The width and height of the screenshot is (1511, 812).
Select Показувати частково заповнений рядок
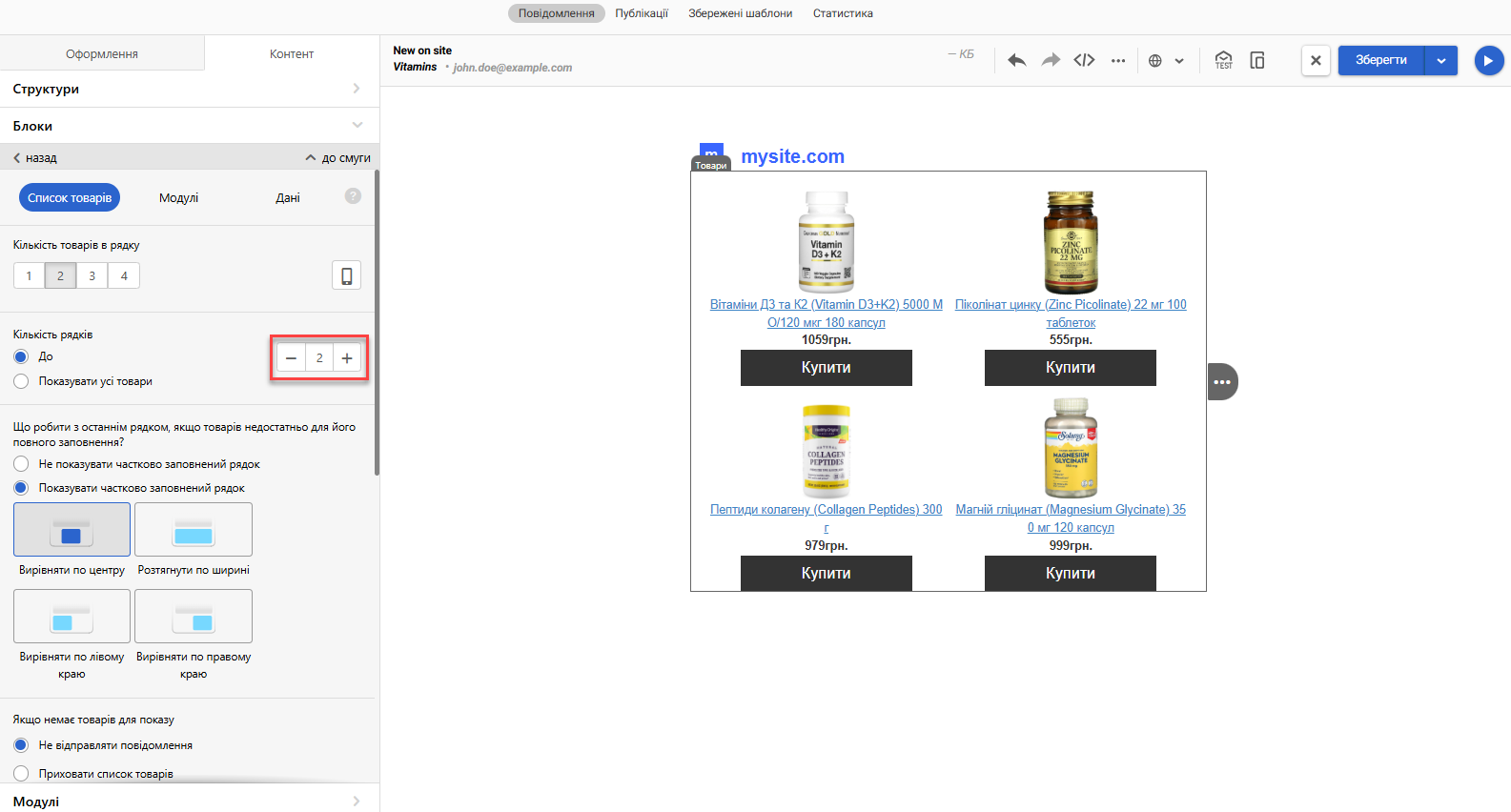(21, 488)
